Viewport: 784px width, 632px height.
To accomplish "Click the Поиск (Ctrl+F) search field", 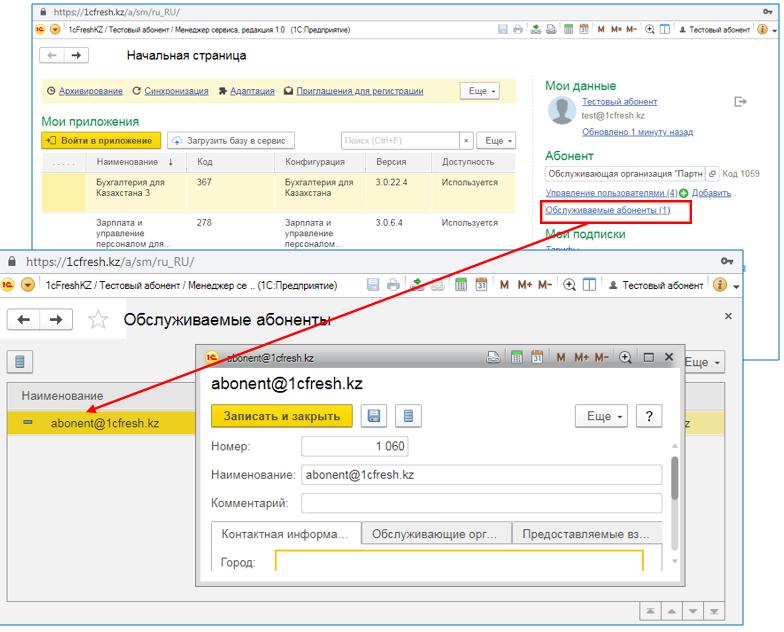I will [x=400, y=140].
